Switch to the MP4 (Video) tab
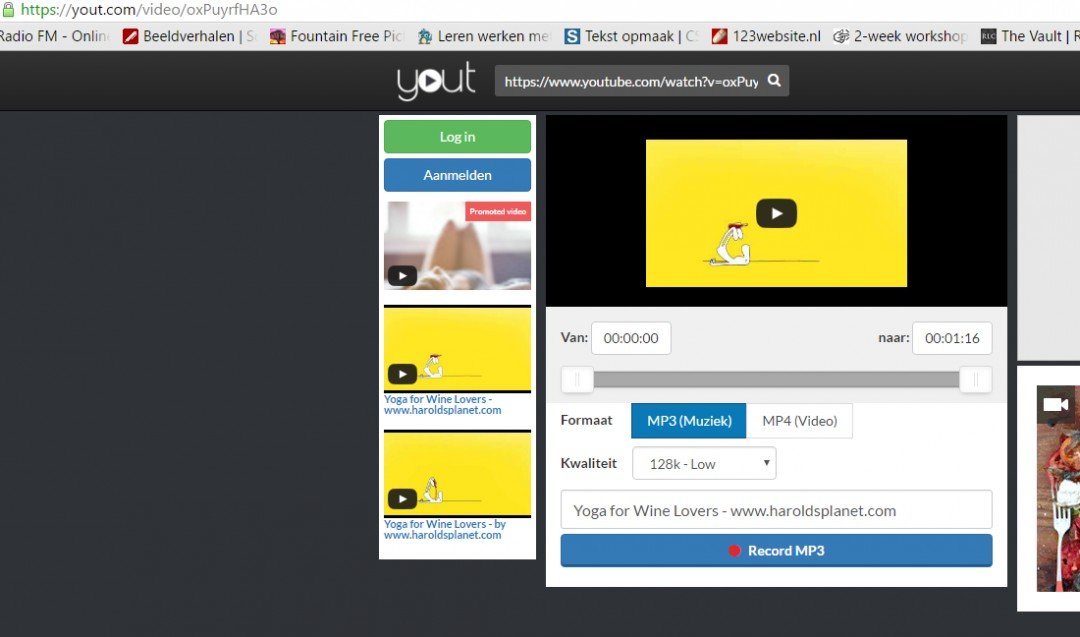 coord(800,421)
